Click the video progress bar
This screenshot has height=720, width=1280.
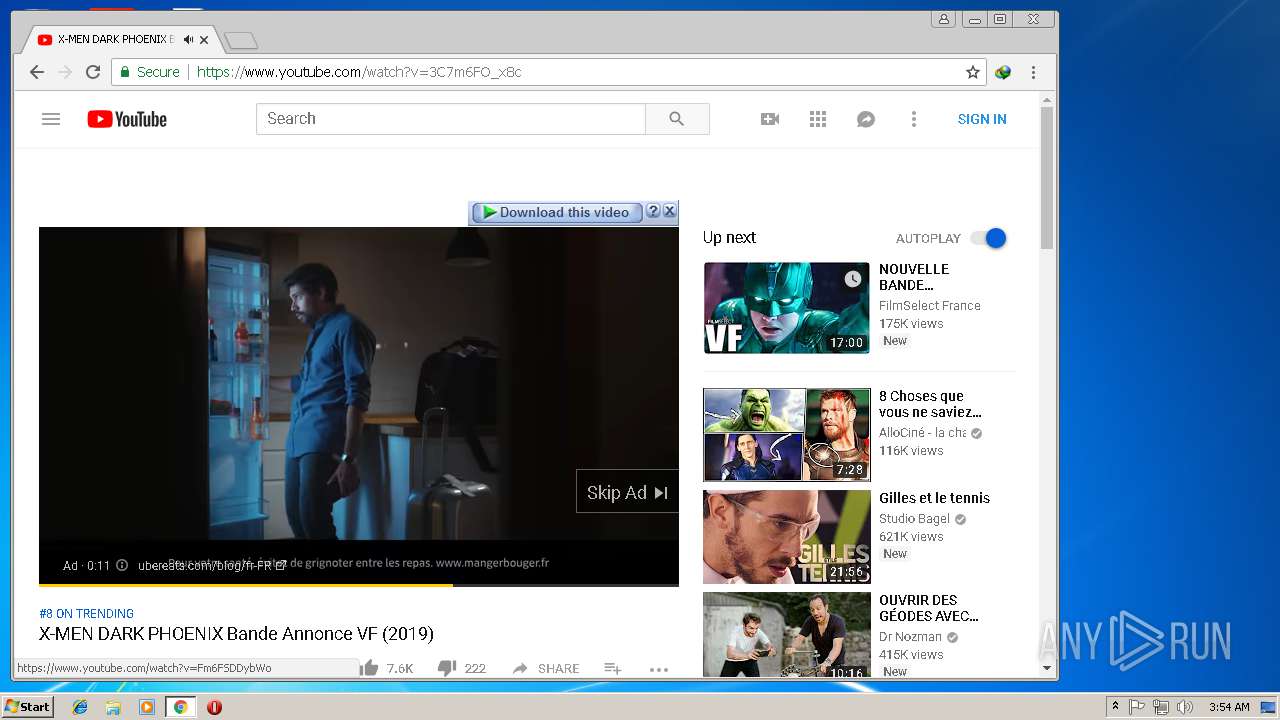point(359,584)
